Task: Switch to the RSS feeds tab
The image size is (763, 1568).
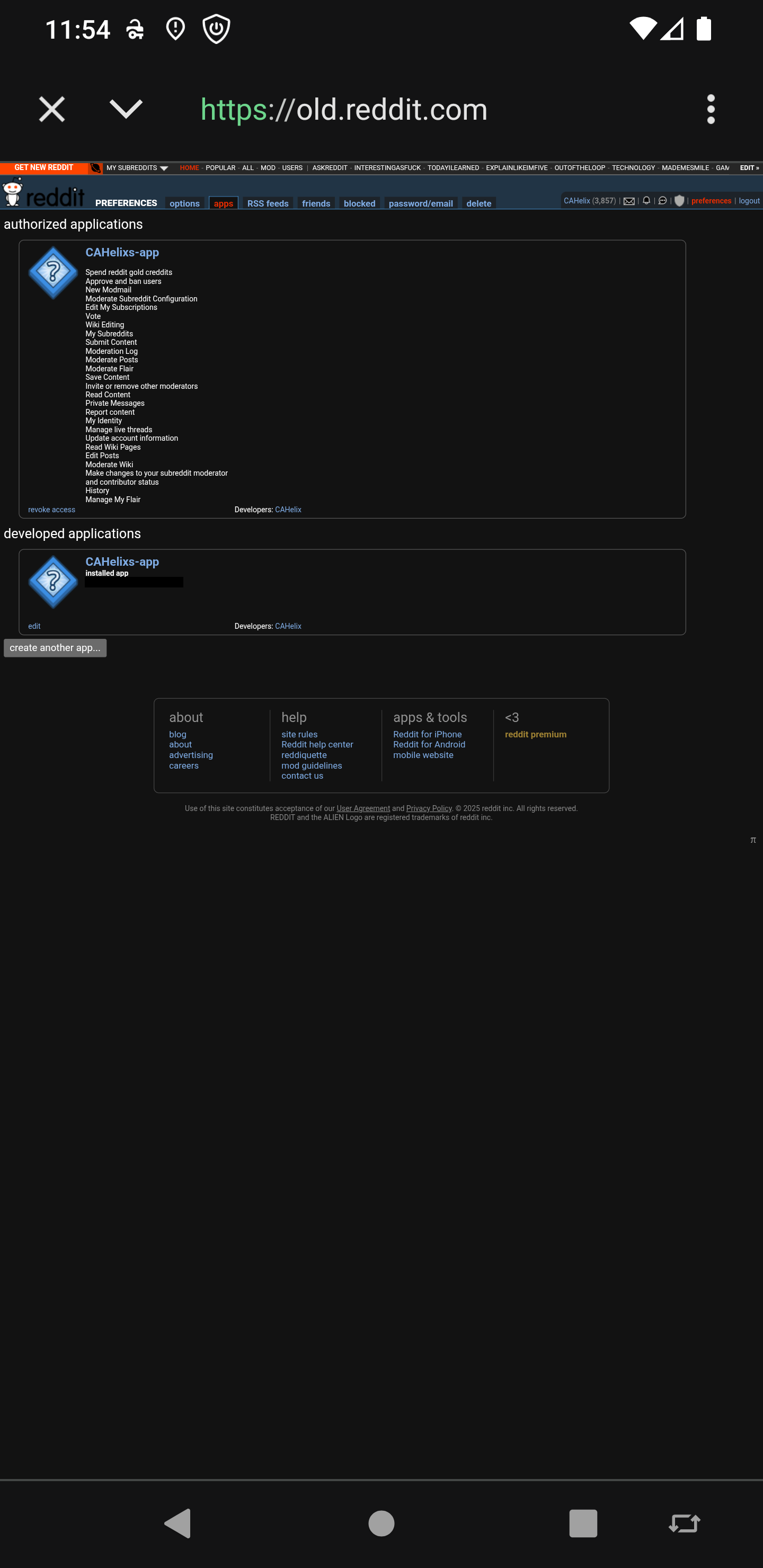Action: 268,203
